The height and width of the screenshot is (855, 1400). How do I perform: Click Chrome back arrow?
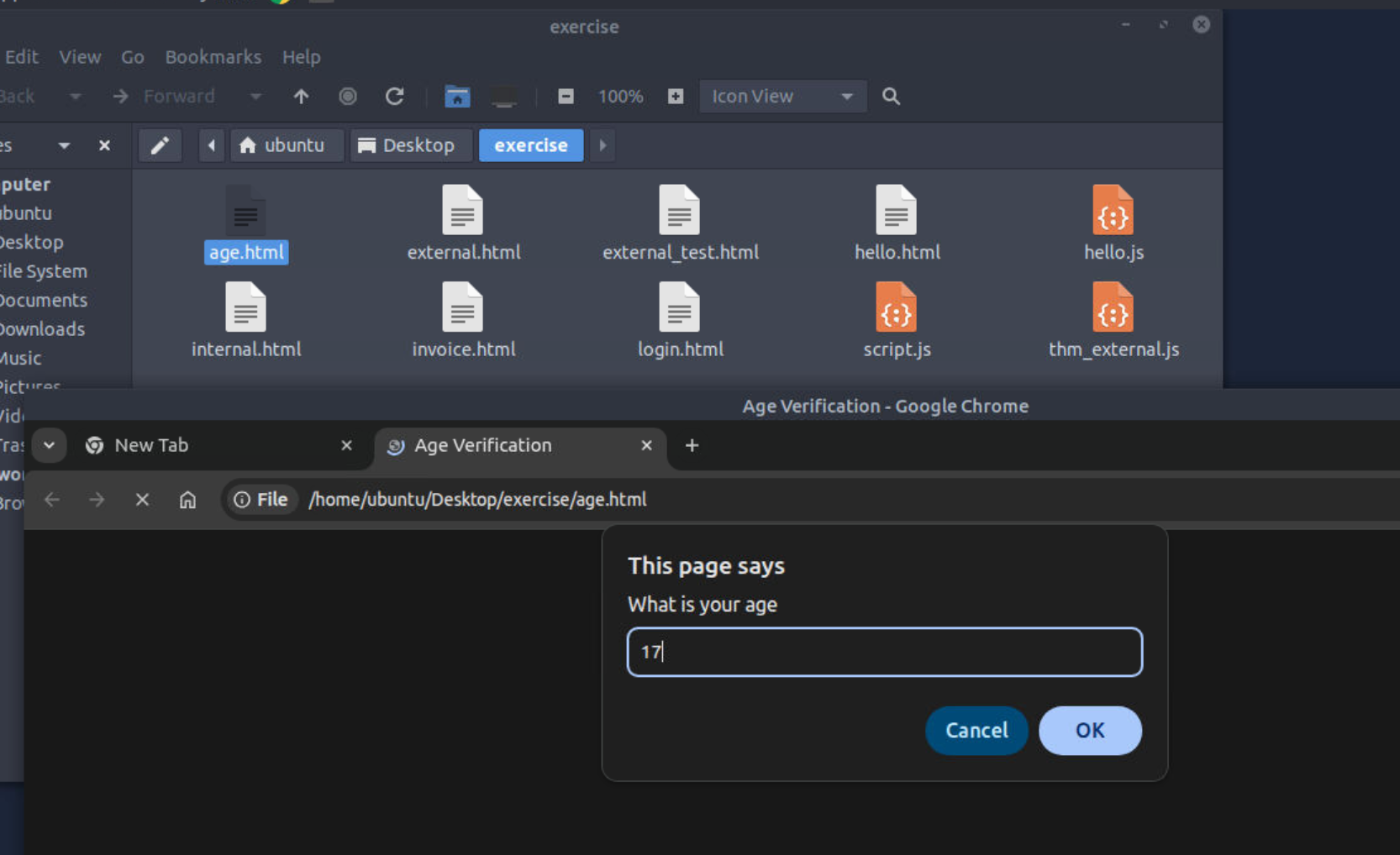[52, 500]
